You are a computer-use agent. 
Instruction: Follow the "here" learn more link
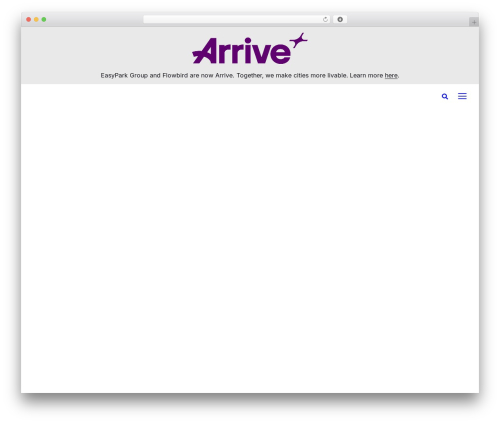pos(391,76)
